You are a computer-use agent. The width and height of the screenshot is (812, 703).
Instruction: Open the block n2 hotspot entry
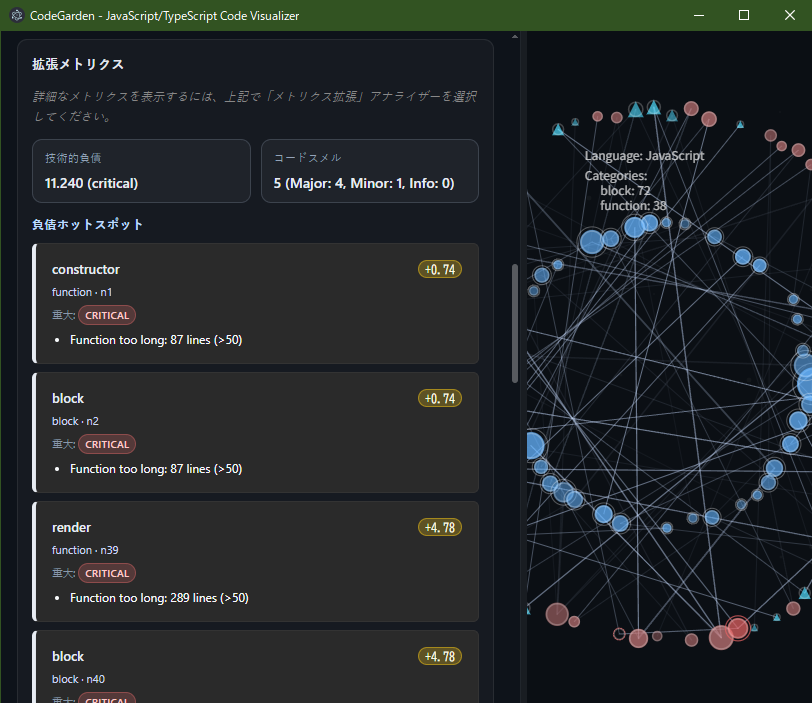coord(256,432)
